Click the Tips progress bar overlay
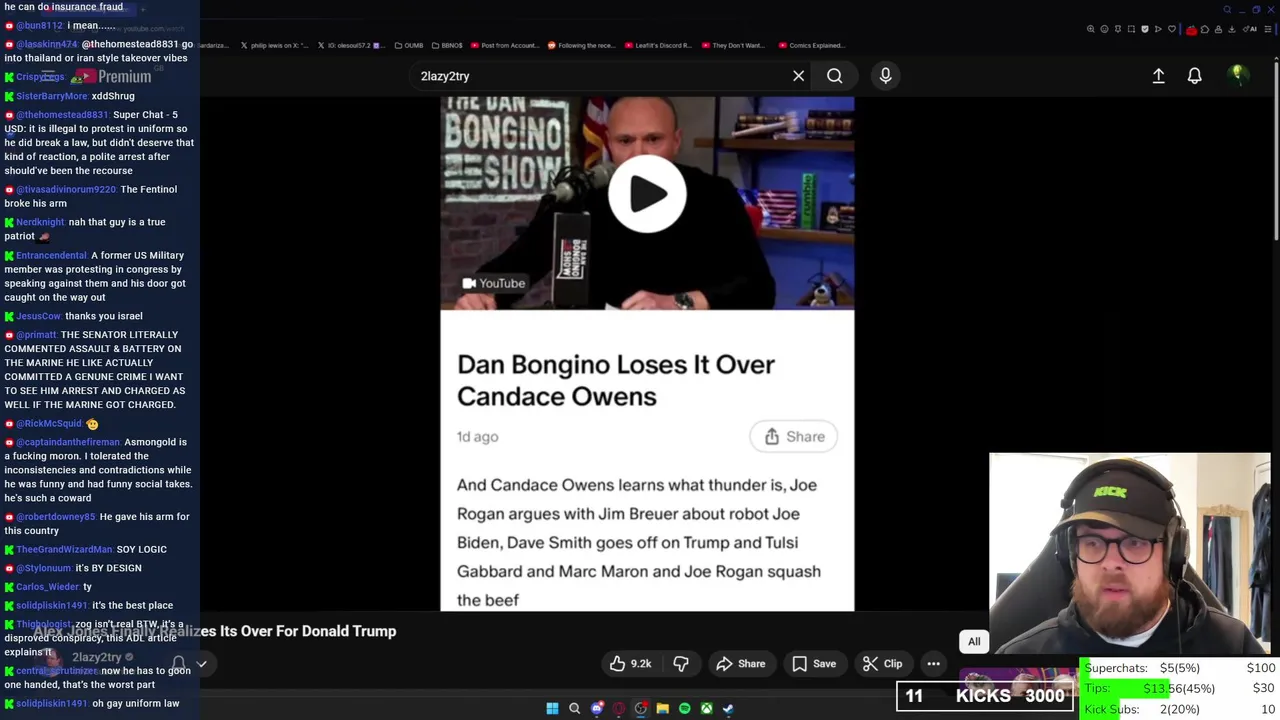 [x=1178, y=688]
